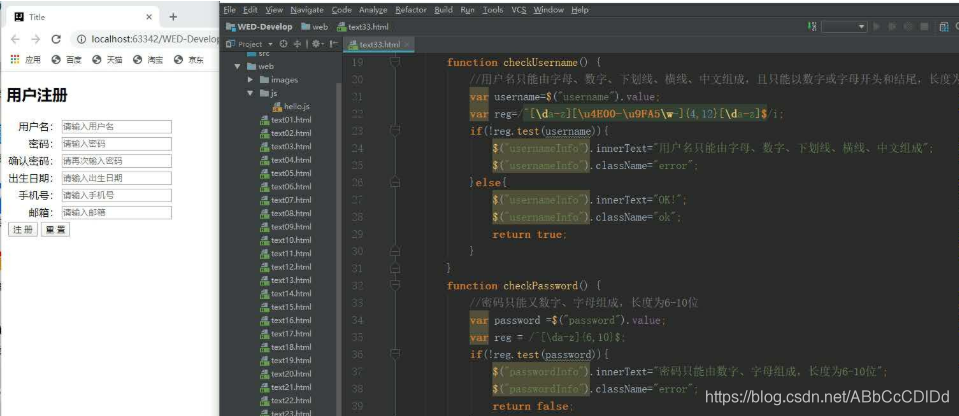Fold the if block at line 23
The width and height of the screenshot is (959, 416).
coord(395,130)
